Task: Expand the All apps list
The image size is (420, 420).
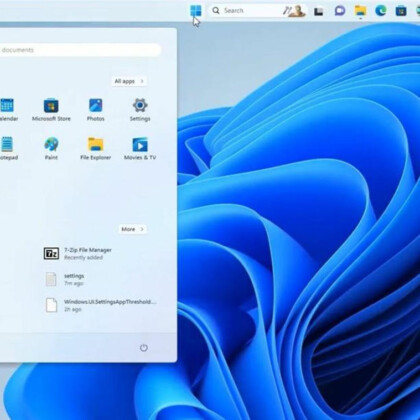Action: click(129, 81)
